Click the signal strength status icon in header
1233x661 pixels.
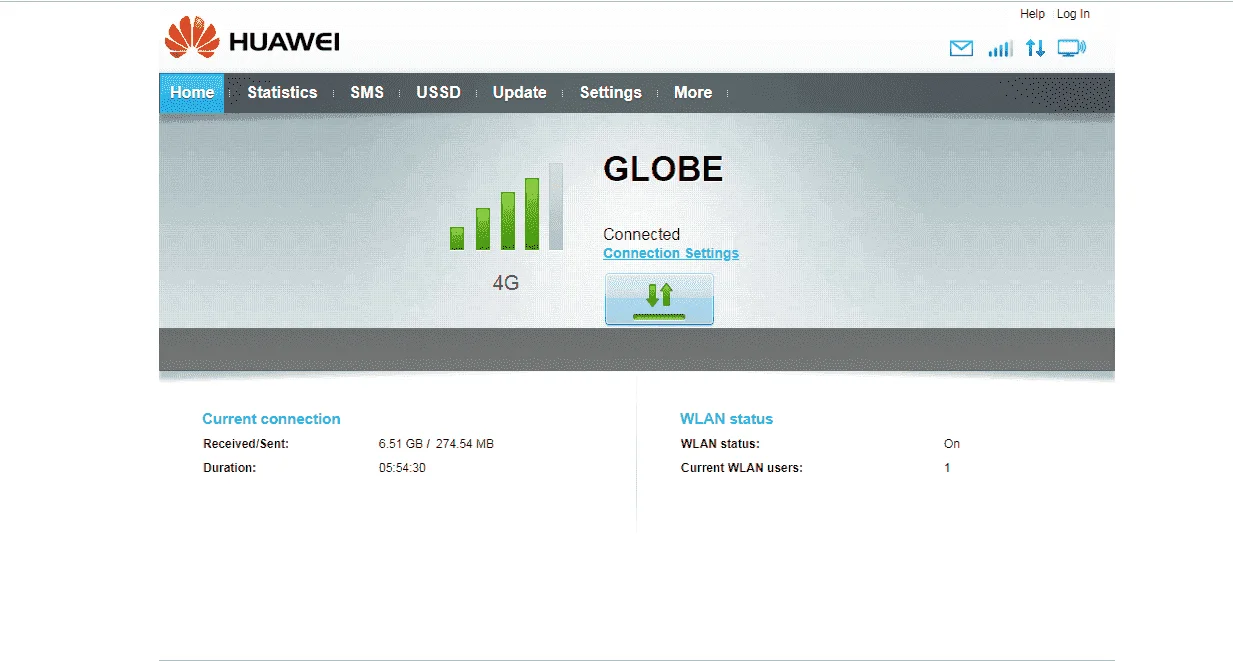tap(1000, 48)
